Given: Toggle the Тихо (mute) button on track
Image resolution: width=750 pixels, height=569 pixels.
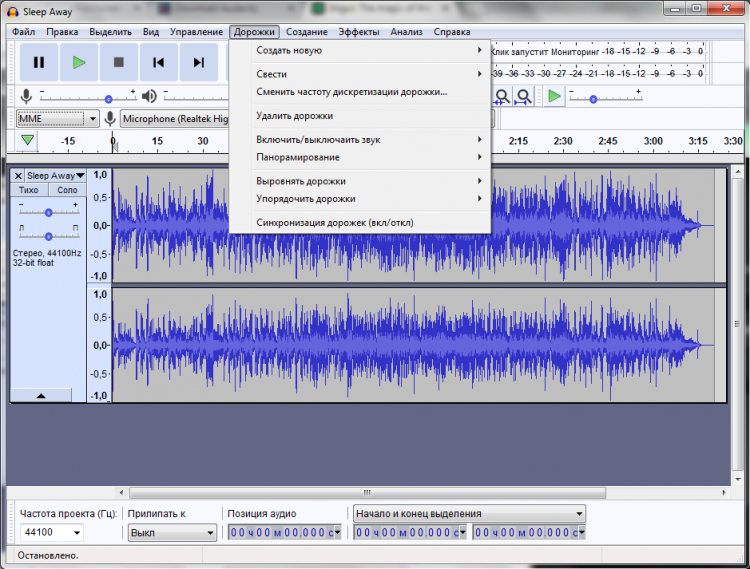Looking at the screenshot, I should pyautogui.click(x=30, y=190).
